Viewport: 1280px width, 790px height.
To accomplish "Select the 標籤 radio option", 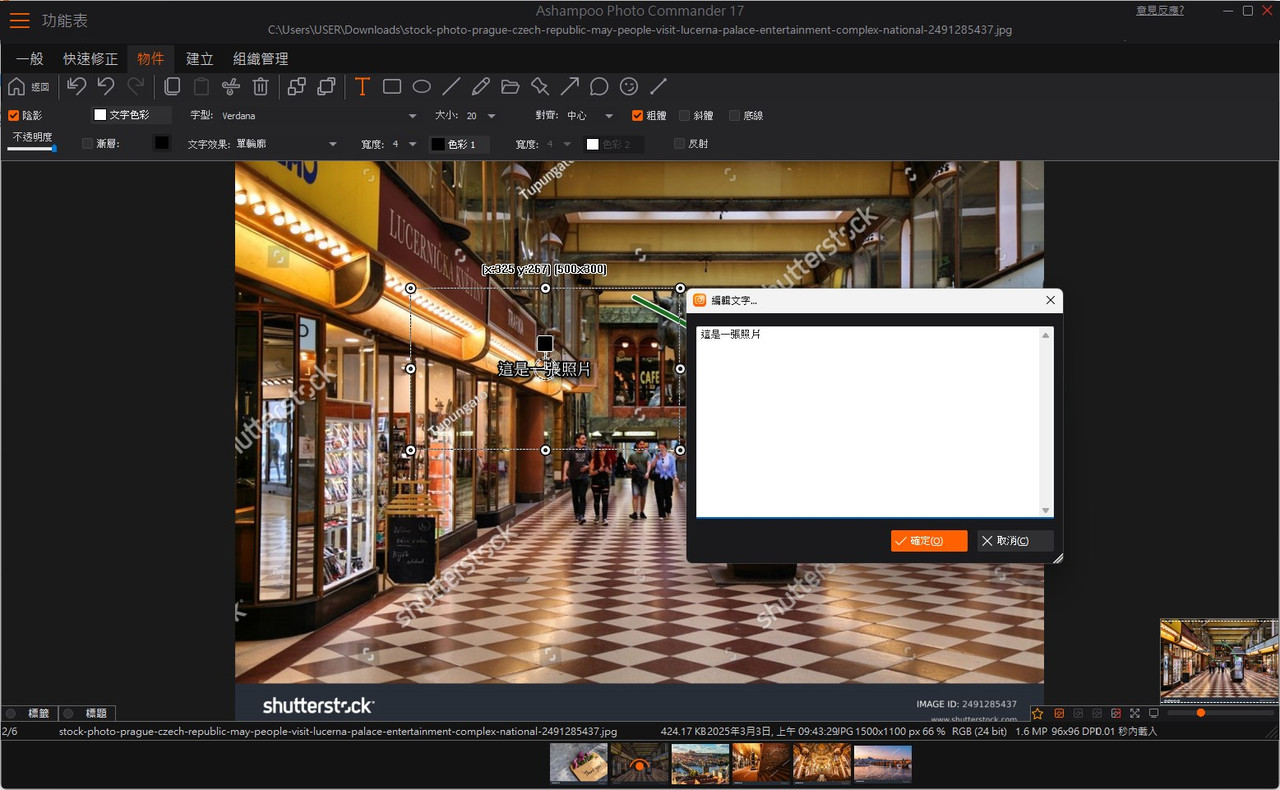I will [x=11, y=713].
